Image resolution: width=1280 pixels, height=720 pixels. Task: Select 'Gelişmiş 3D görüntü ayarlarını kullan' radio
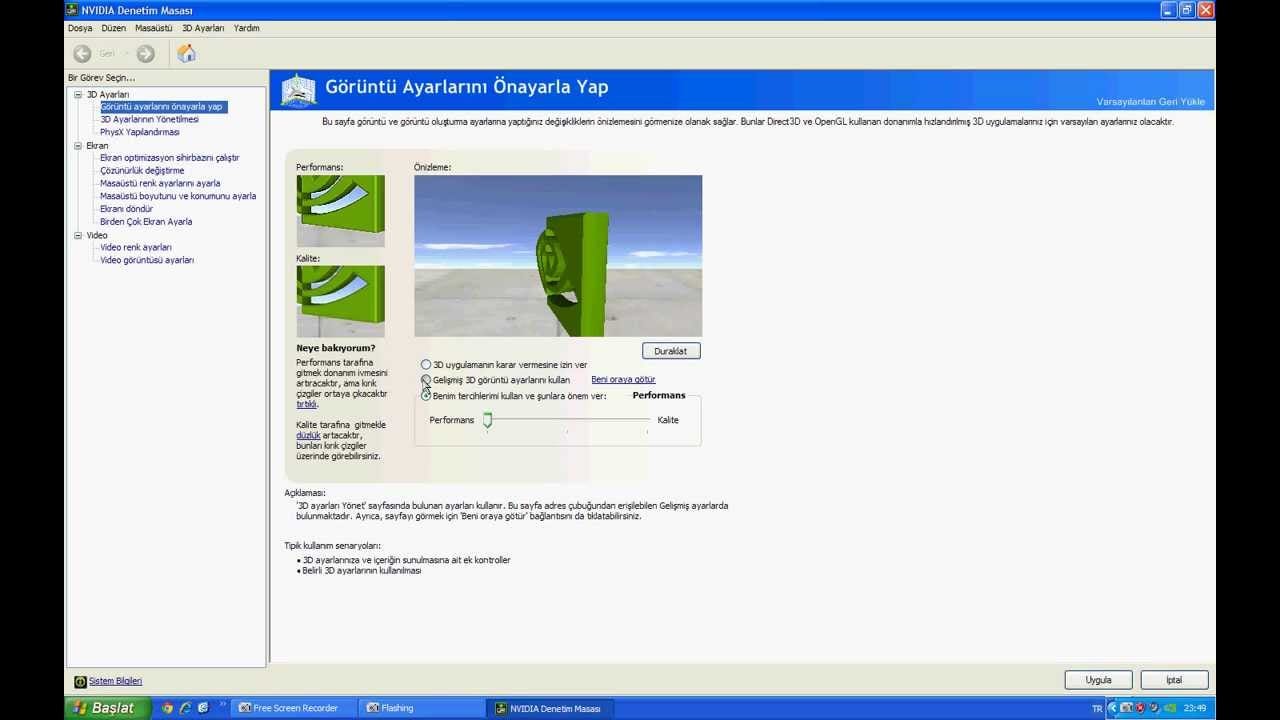point(426,380)
